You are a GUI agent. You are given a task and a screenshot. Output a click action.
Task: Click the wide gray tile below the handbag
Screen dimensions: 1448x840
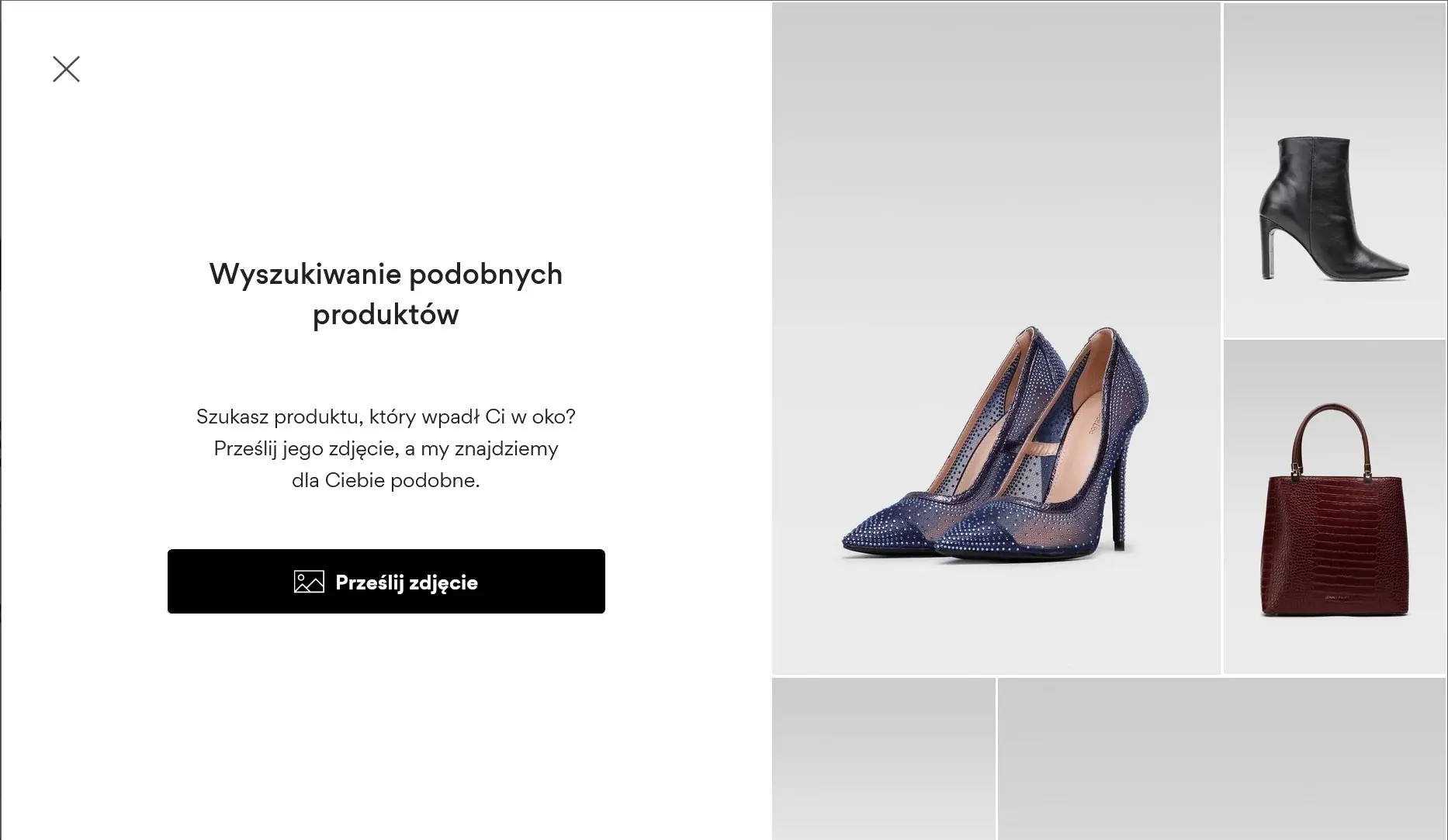(x=1221, y=759)
